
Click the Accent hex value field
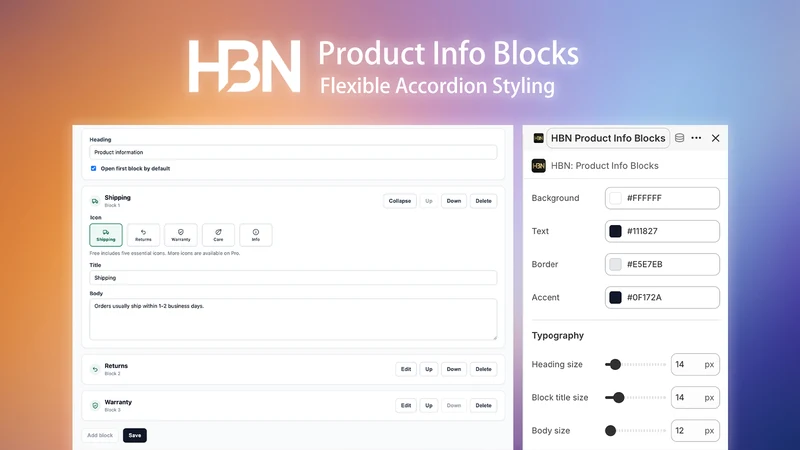(x=662, y=297)
